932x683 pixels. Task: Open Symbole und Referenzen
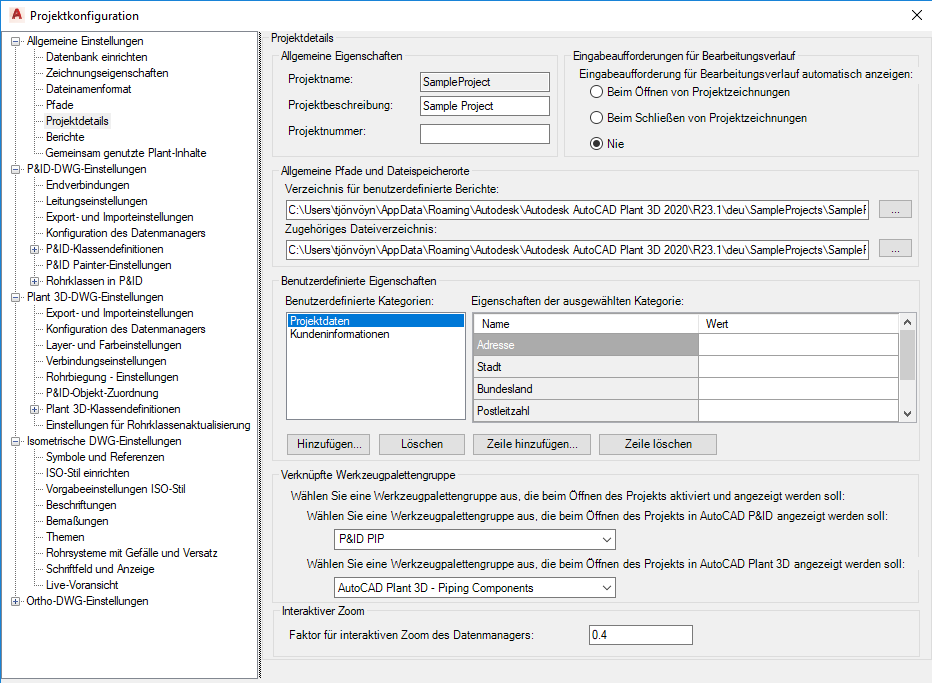tap(105, 457)
